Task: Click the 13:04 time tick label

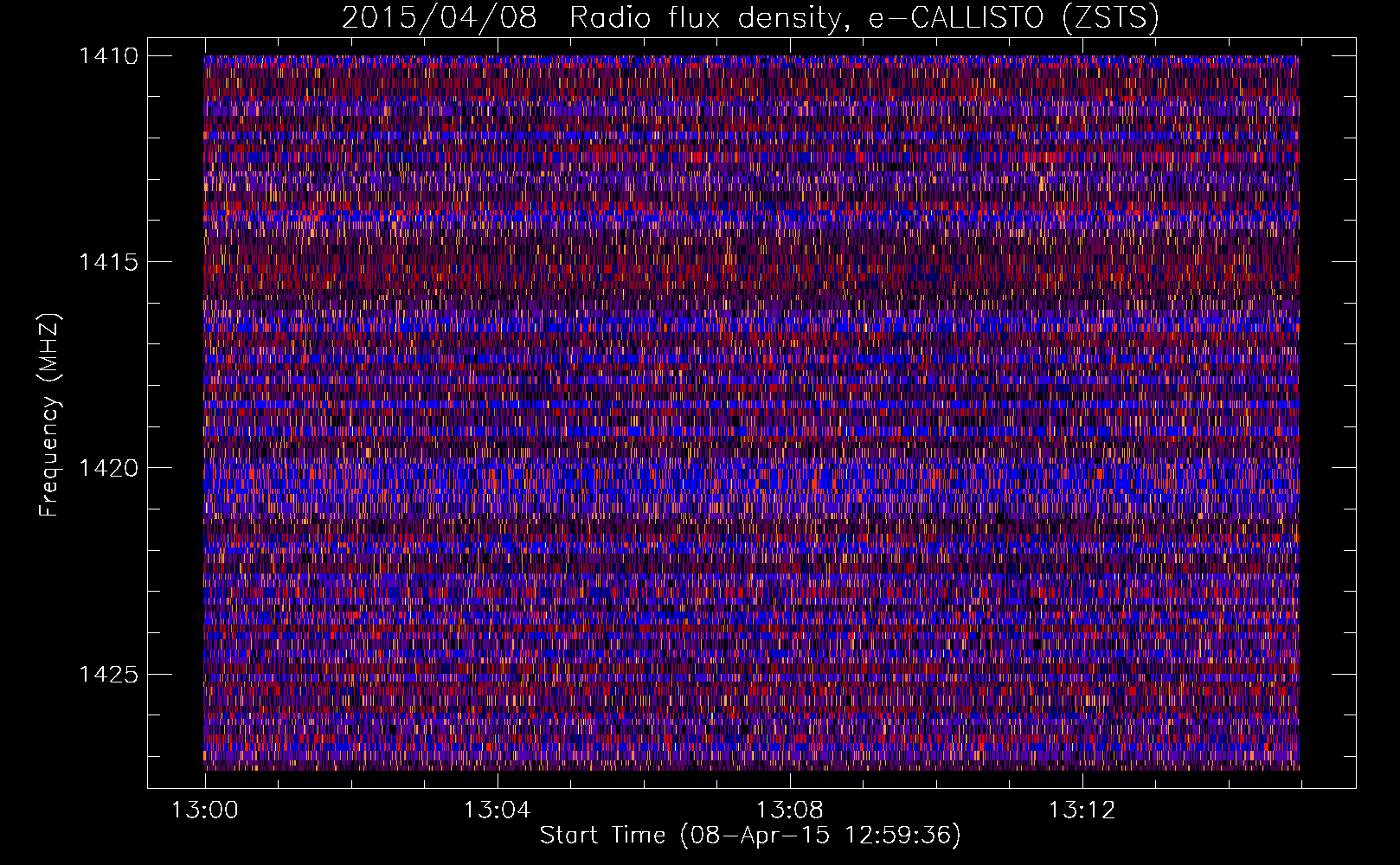Action: [498, 811]
